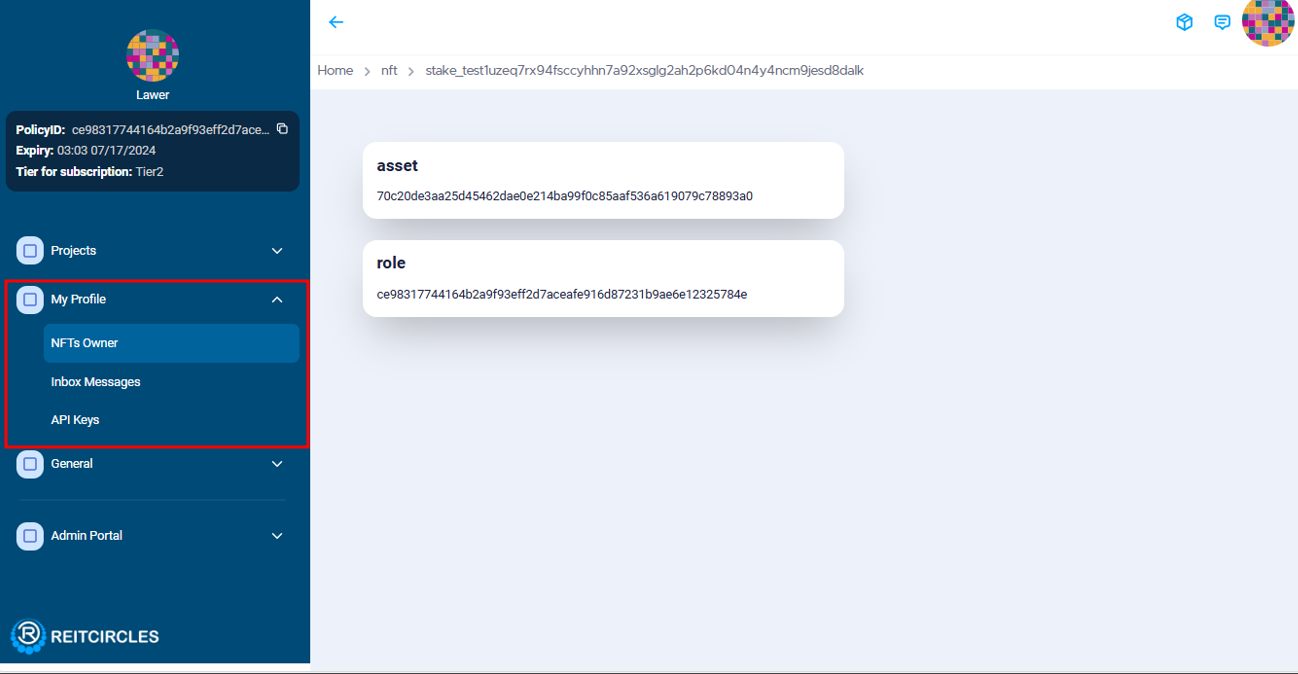Click the REITCIRCLES logo
1298x674 pixels.
85,636
